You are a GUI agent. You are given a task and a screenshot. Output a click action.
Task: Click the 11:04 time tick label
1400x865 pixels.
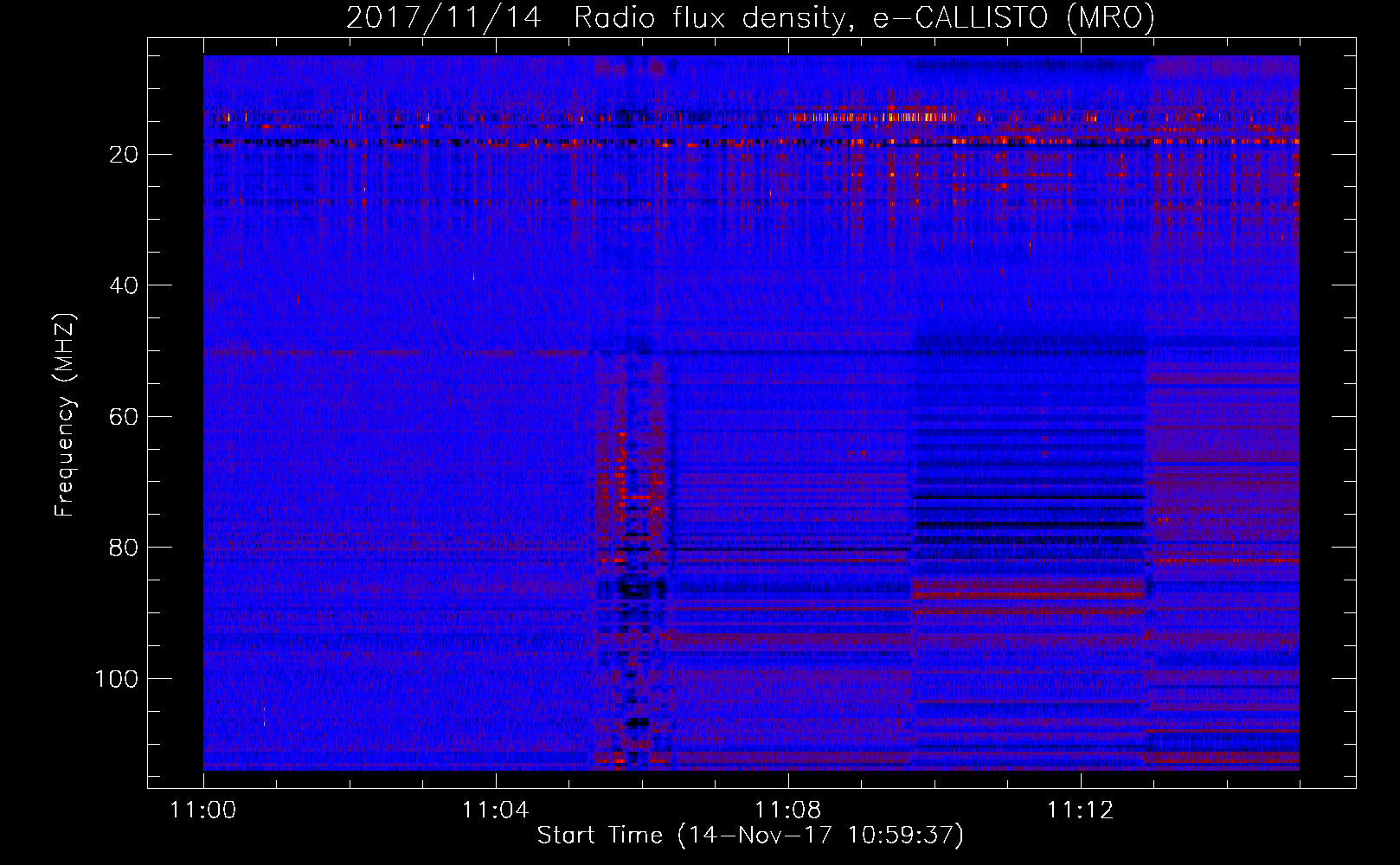(496, 811)
